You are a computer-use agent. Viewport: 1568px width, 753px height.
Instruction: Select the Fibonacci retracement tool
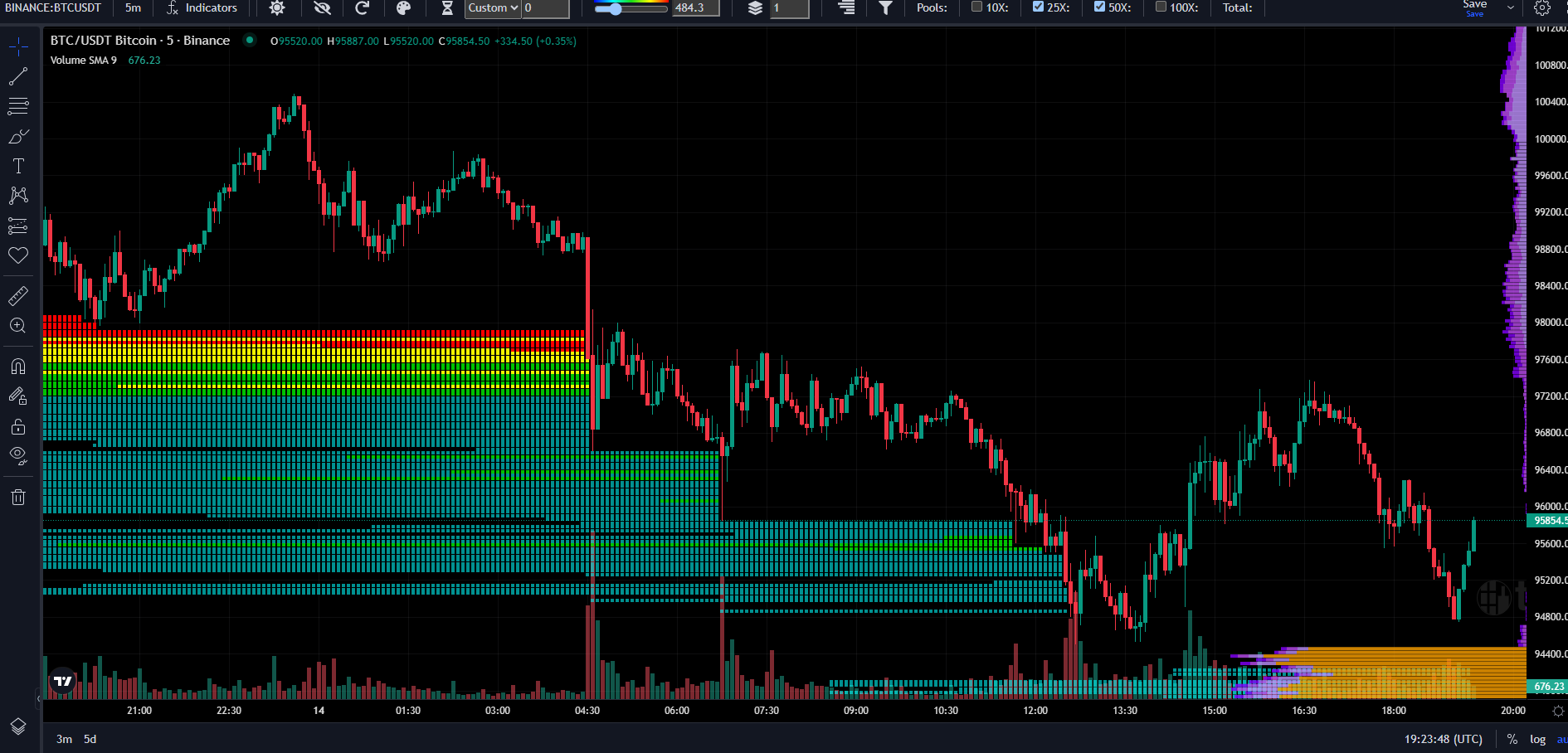[18, 106]
